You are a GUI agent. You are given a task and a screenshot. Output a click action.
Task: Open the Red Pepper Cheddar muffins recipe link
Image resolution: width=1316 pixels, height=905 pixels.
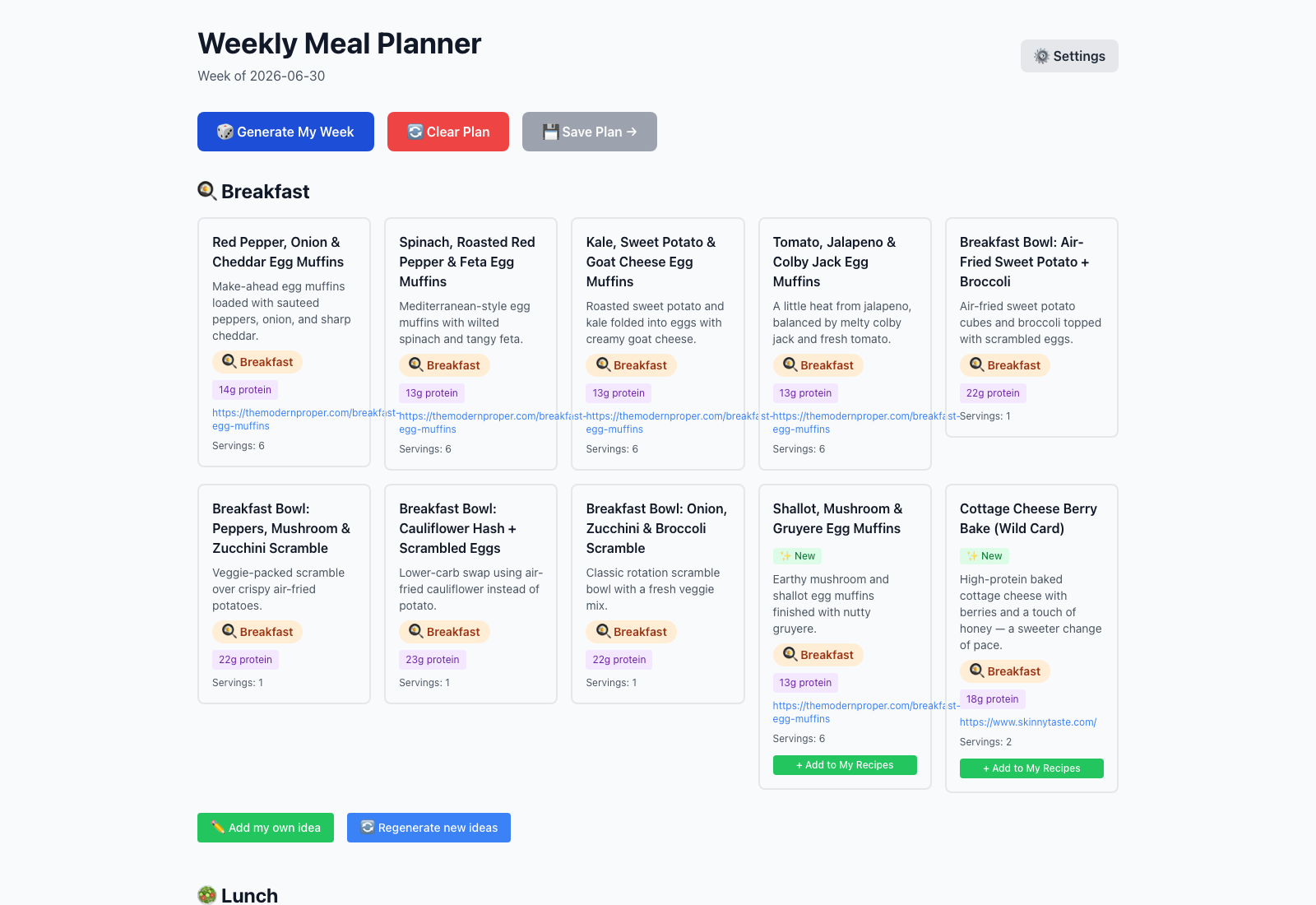(306, 420)
